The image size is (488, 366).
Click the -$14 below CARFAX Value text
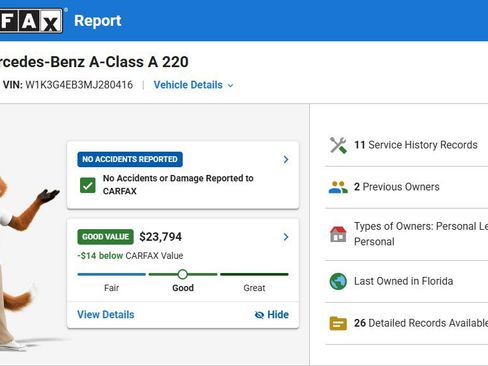pos(130,256)
